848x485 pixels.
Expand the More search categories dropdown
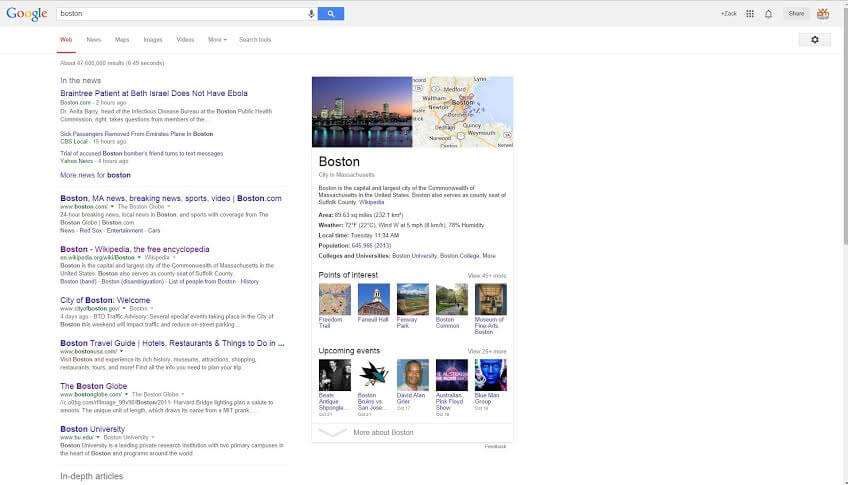coord(217,39)
